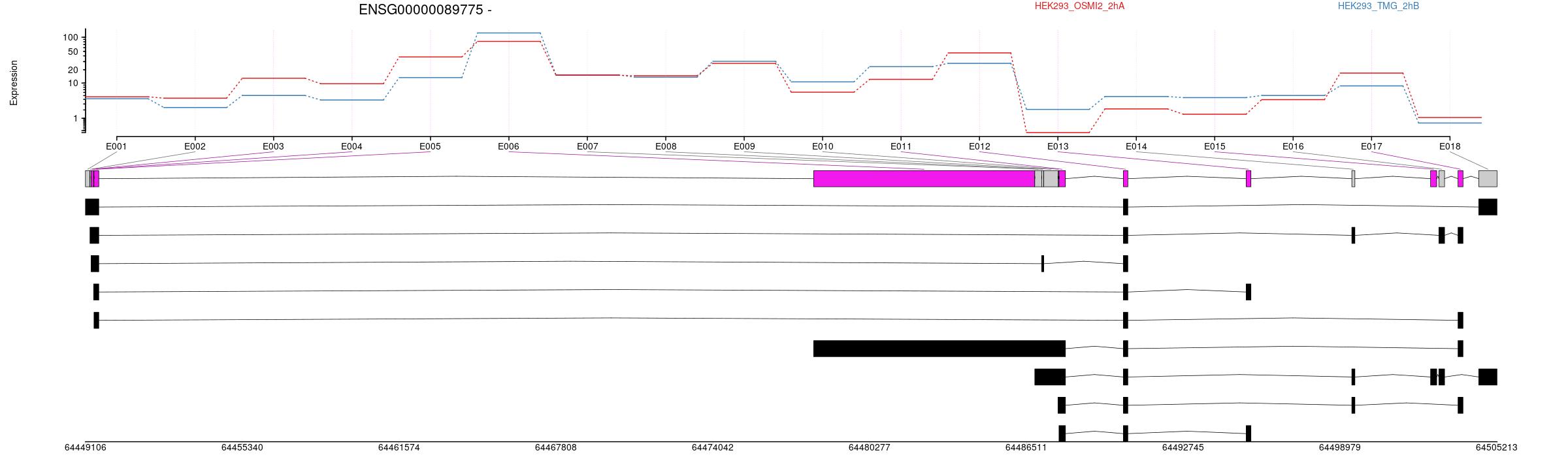
Task: Click the exon label E006
Action: [x=508, y=146]
